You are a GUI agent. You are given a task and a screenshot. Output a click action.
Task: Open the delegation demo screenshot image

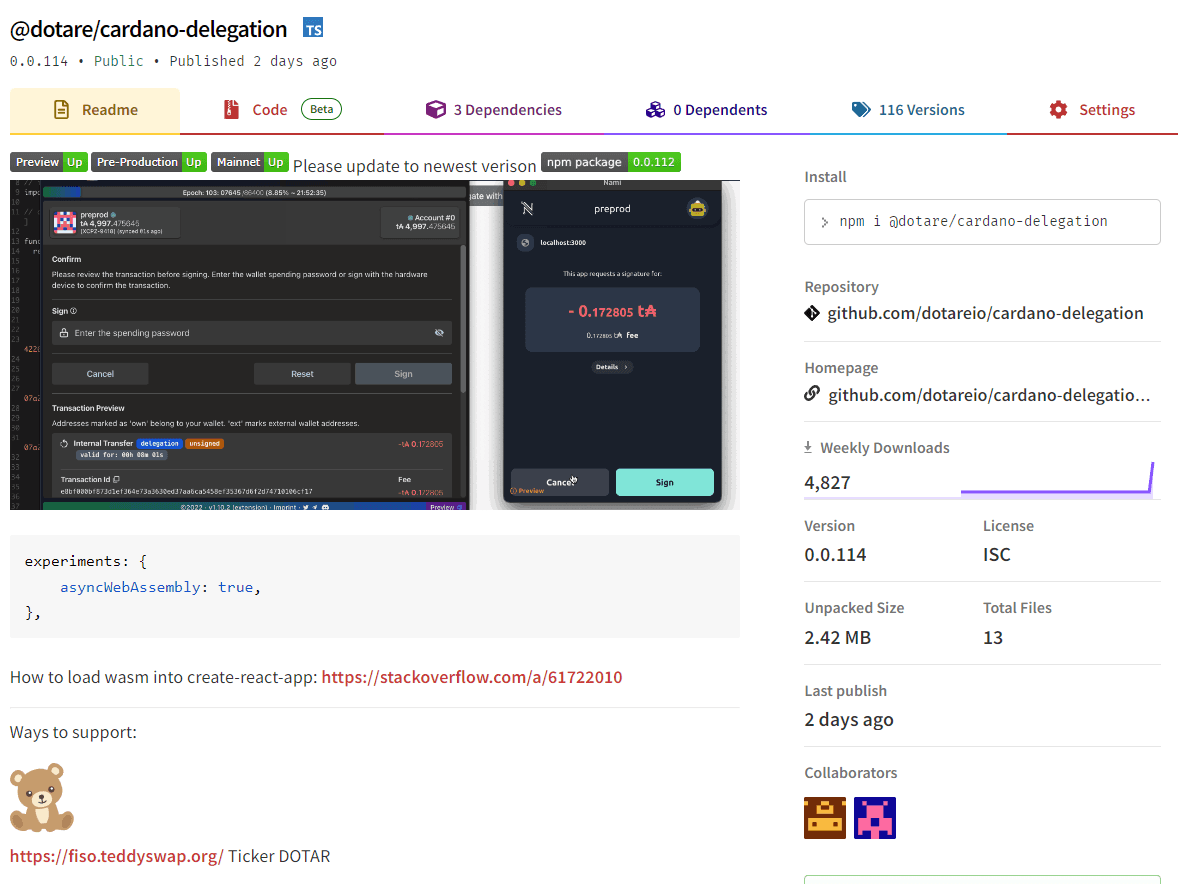click(x=375, y=344)
